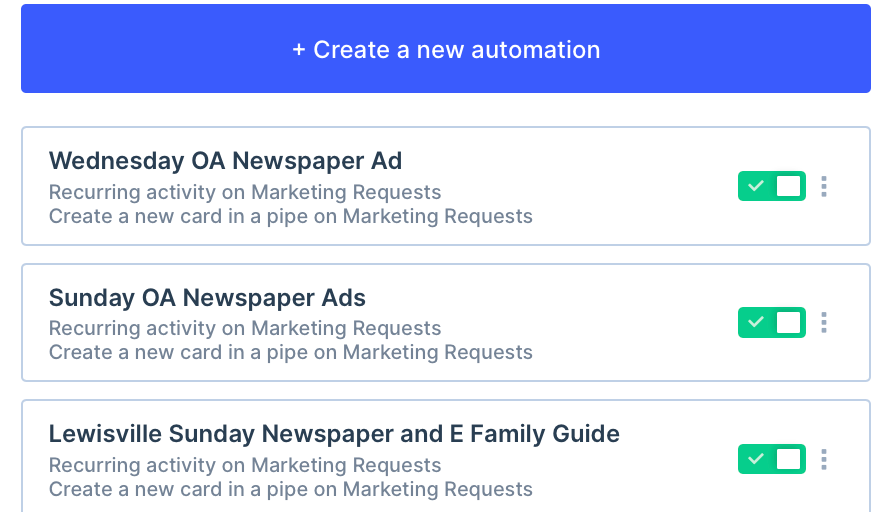This screenshot has height=512, width=888.
Task: Open three-dot menu for Sunday OA Newspaper Ads
Action: point(824,323)
